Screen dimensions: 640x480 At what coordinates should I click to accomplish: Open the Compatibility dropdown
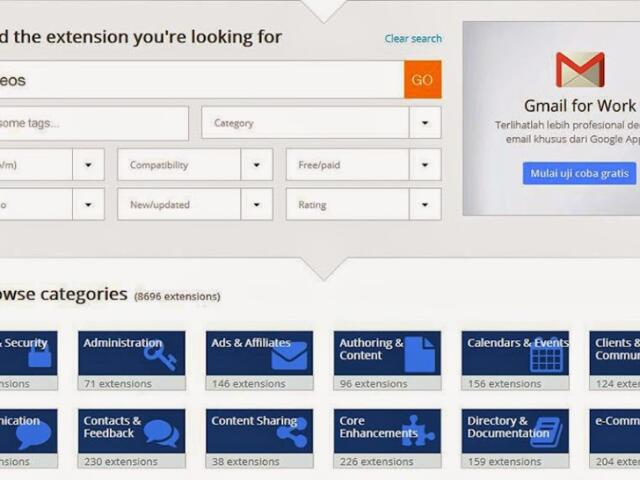[195, 165]
